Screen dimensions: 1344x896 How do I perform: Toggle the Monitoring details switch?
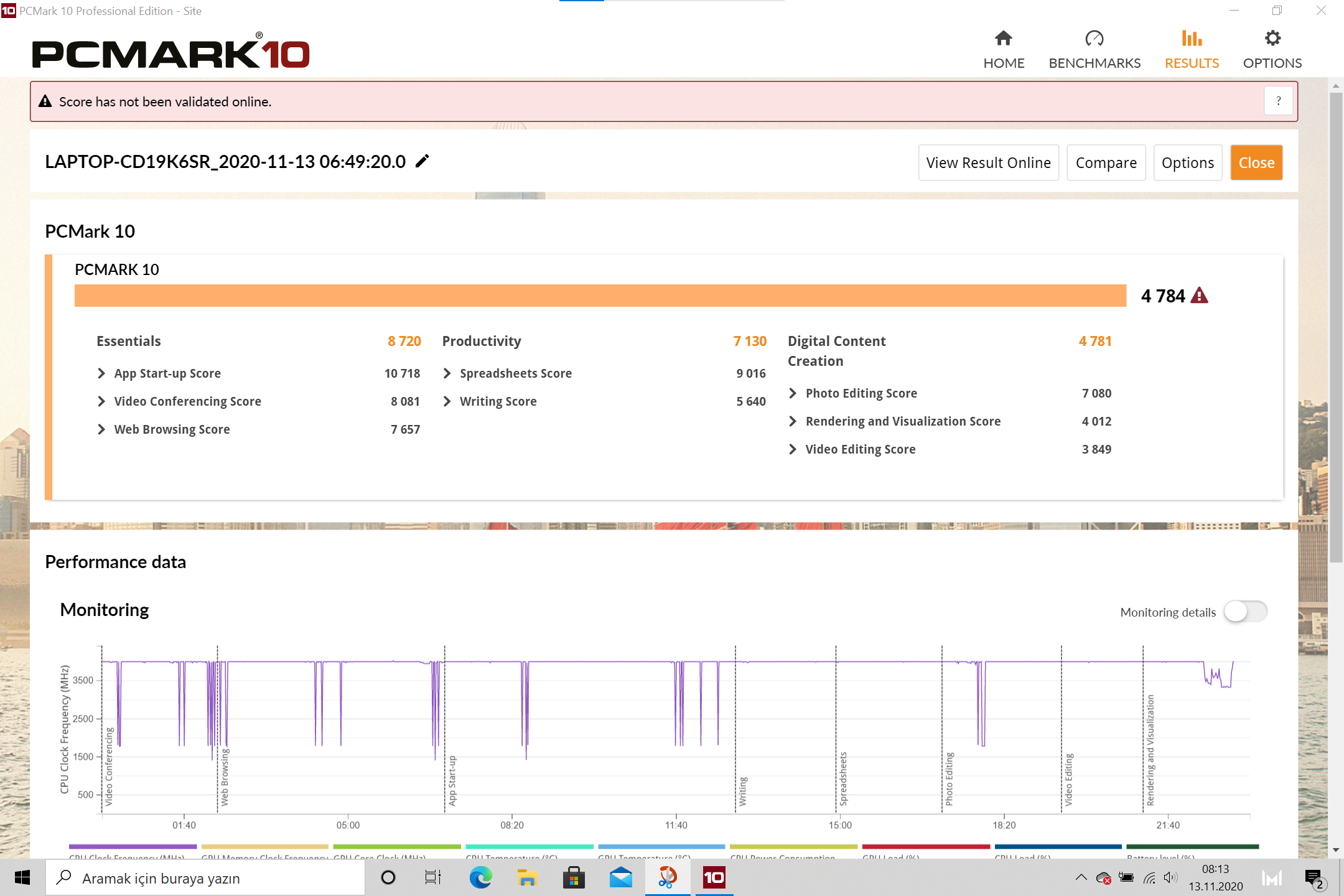coord(1245,612)
